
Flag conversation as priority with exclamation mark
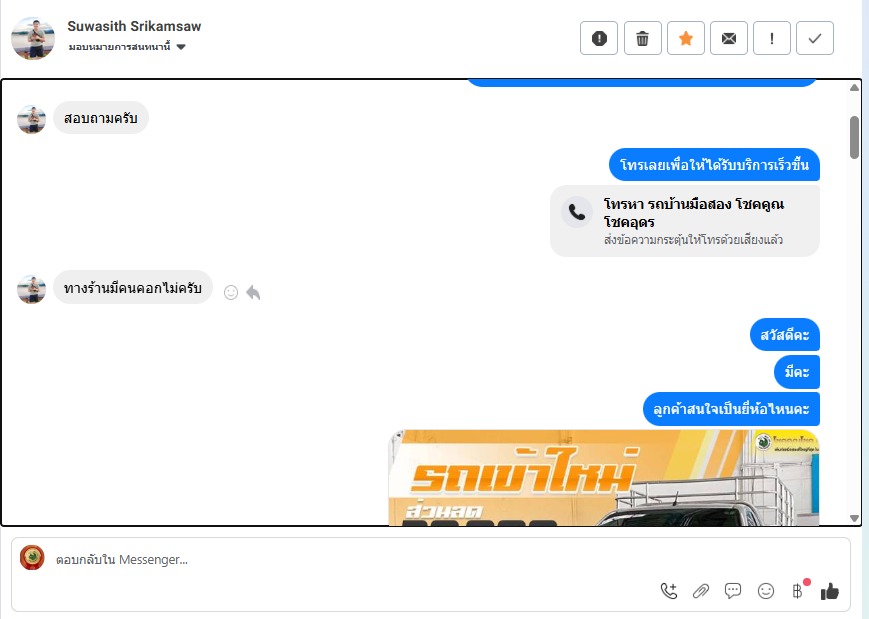click(x=771, y=38)
